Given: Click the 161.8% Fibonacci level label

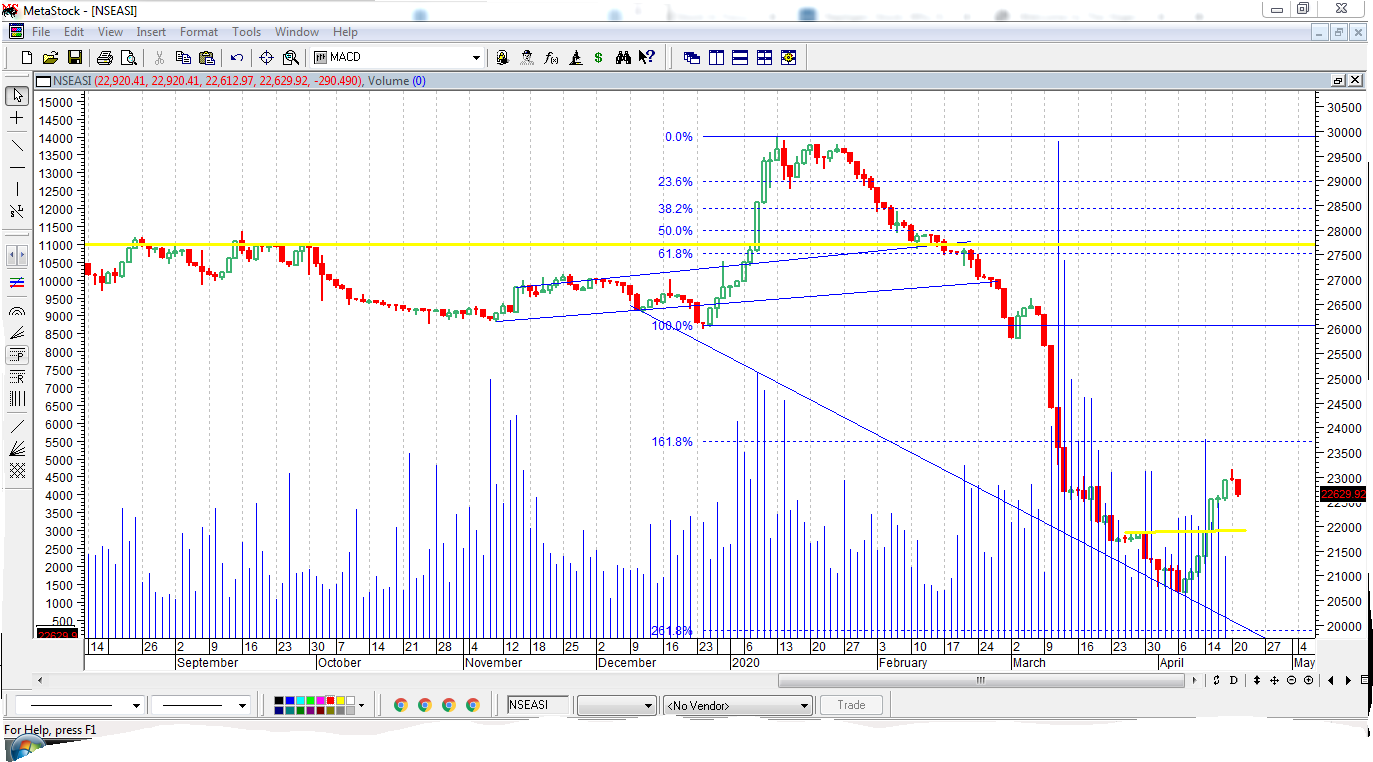Looking at the screenshot, I should coord(672,441).
